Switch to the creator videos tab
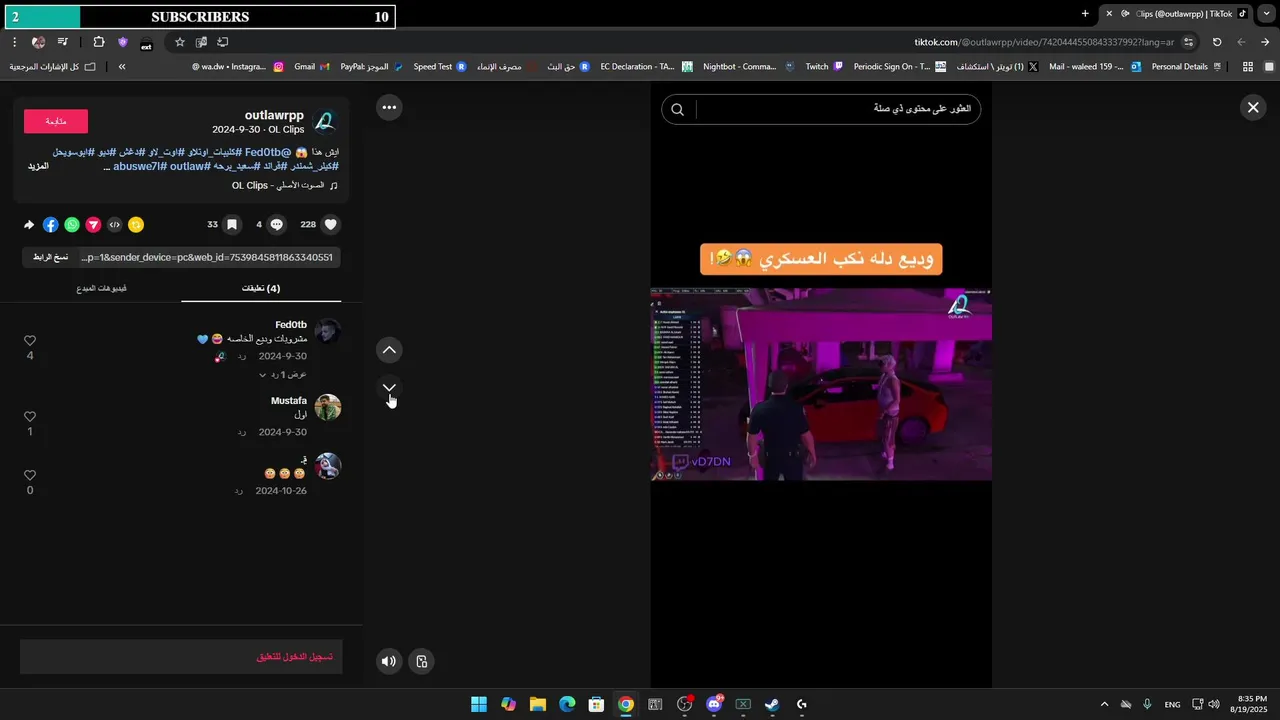Screen dimensions: 1280x720 tap(101, 288)
